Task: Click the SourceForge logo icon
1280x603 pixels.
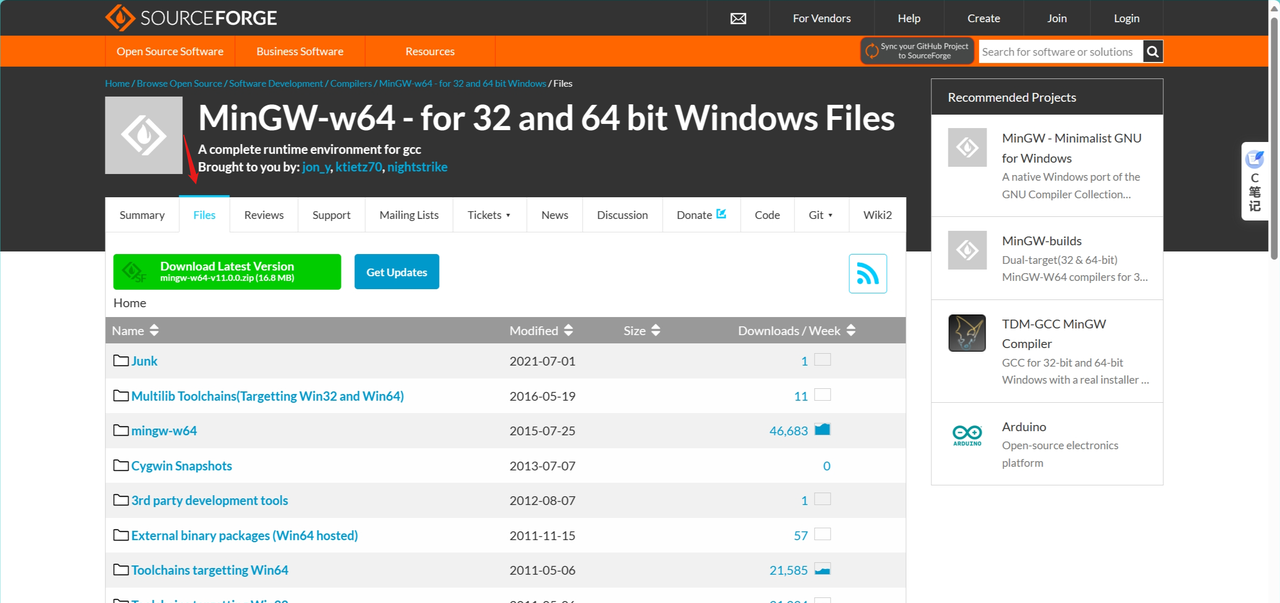Action: pyautogui.click(x=119, y=18)
